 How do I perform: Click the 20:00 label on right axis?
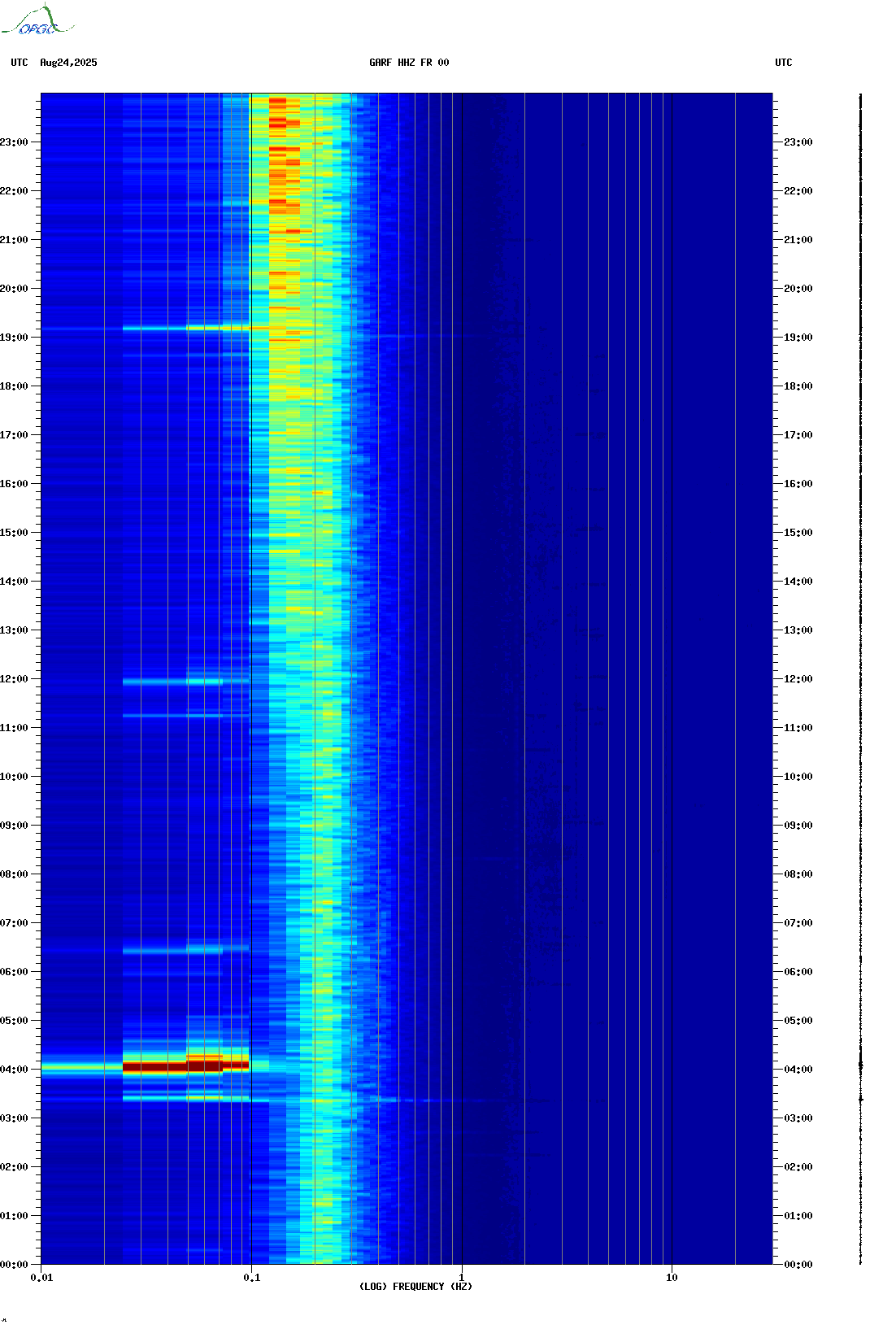[x=798, y=289]
